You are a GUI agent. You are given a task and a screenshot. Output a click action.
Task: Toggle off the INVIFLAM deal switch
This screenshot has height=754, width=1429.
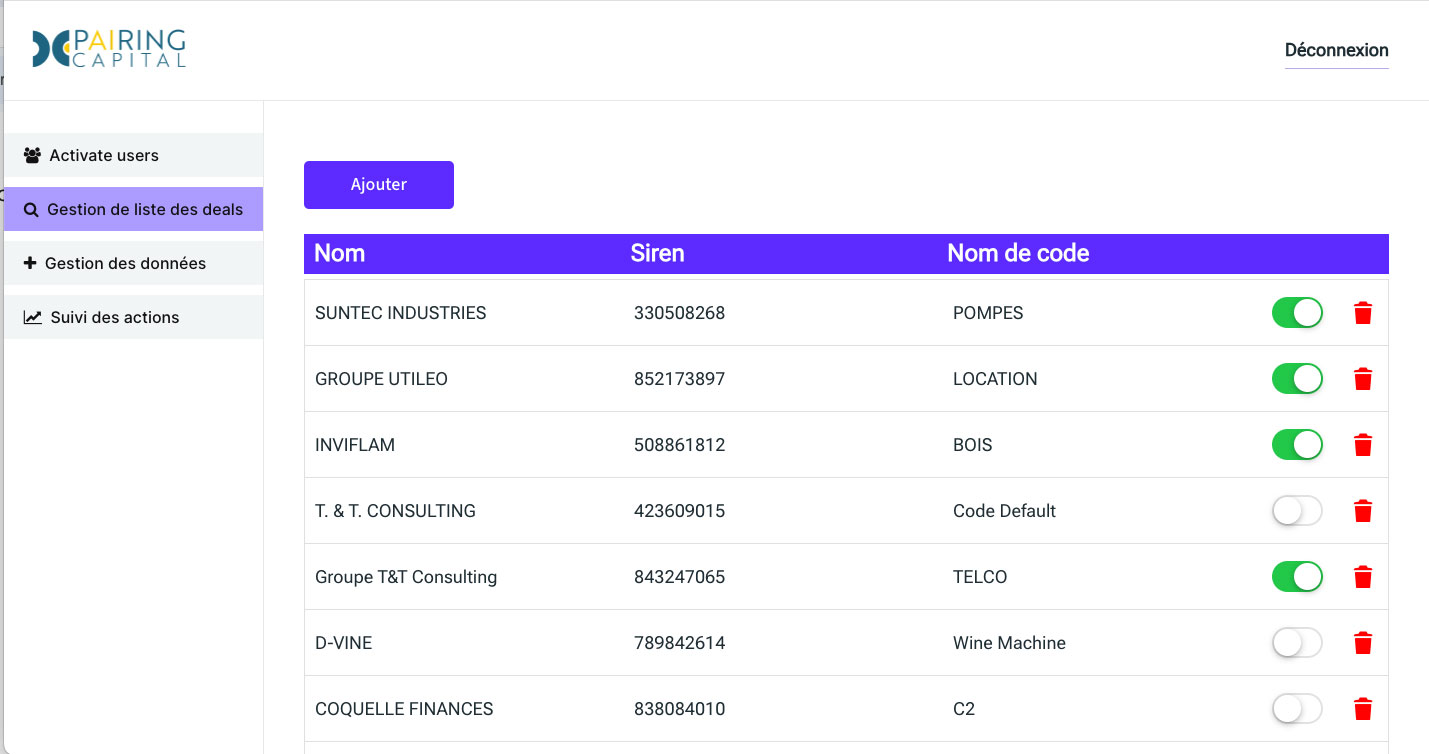coord(1297,445)
